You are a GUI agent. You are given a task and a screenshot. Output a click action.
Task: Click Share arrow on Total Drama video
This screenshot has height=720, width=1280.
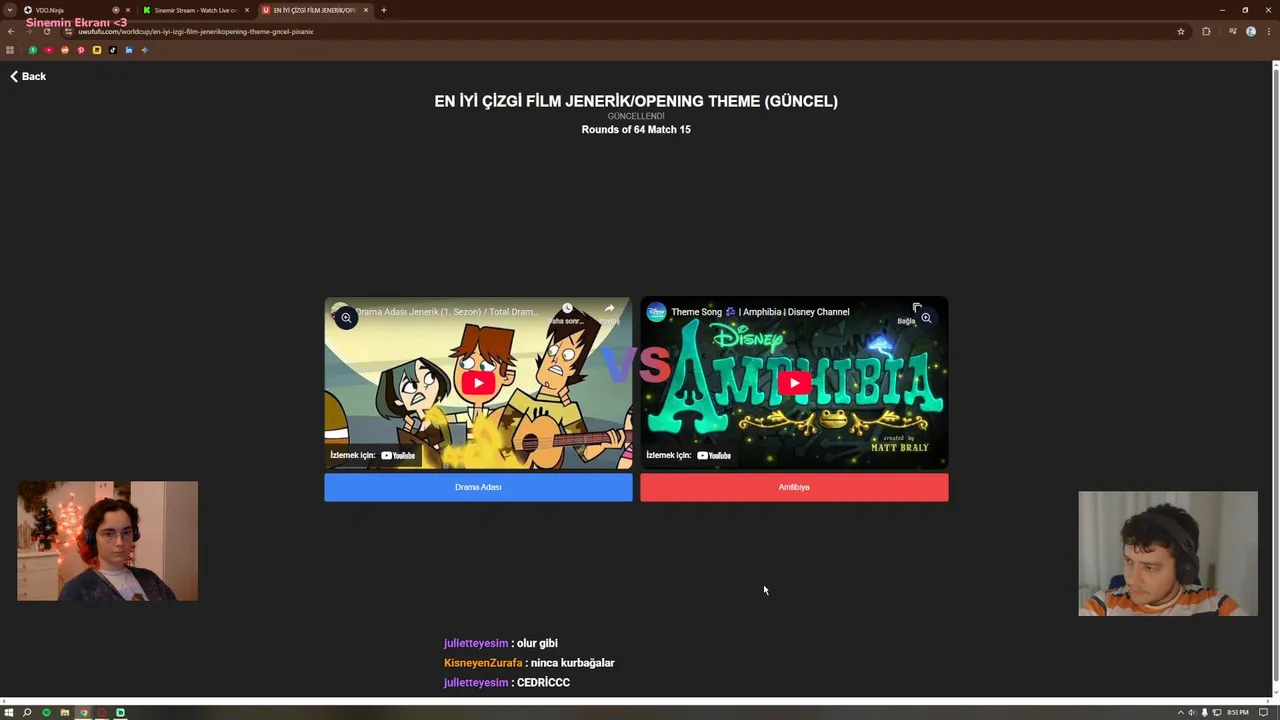point(609,309)
